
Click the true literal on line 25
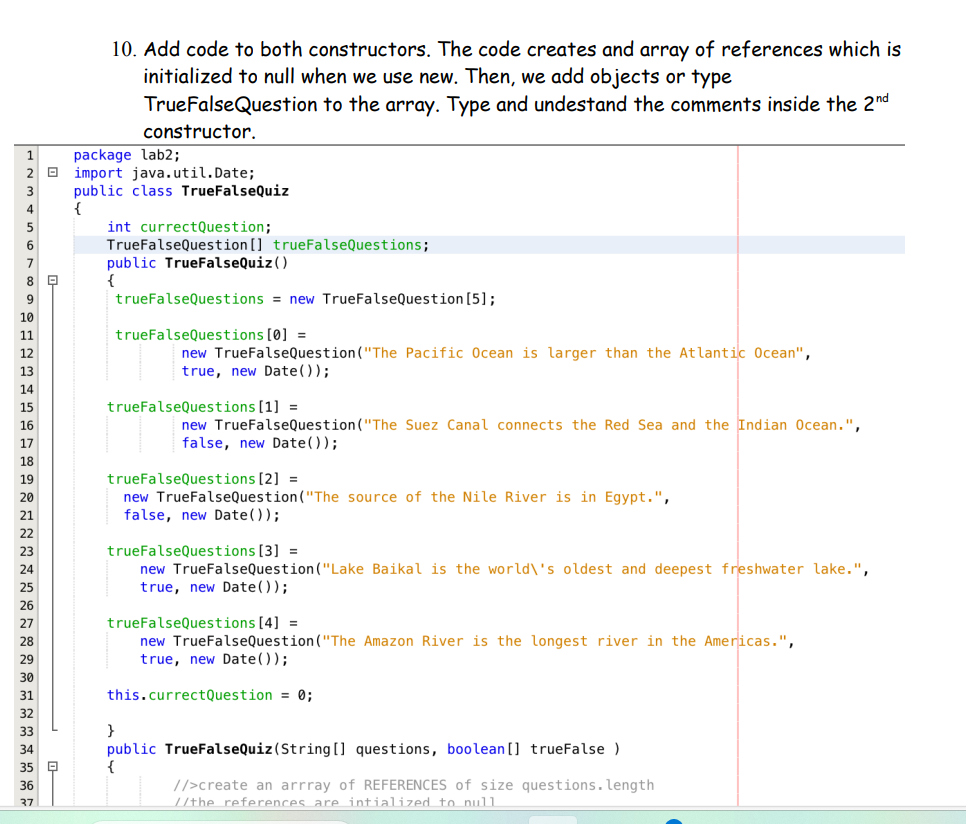click(156, 587)
